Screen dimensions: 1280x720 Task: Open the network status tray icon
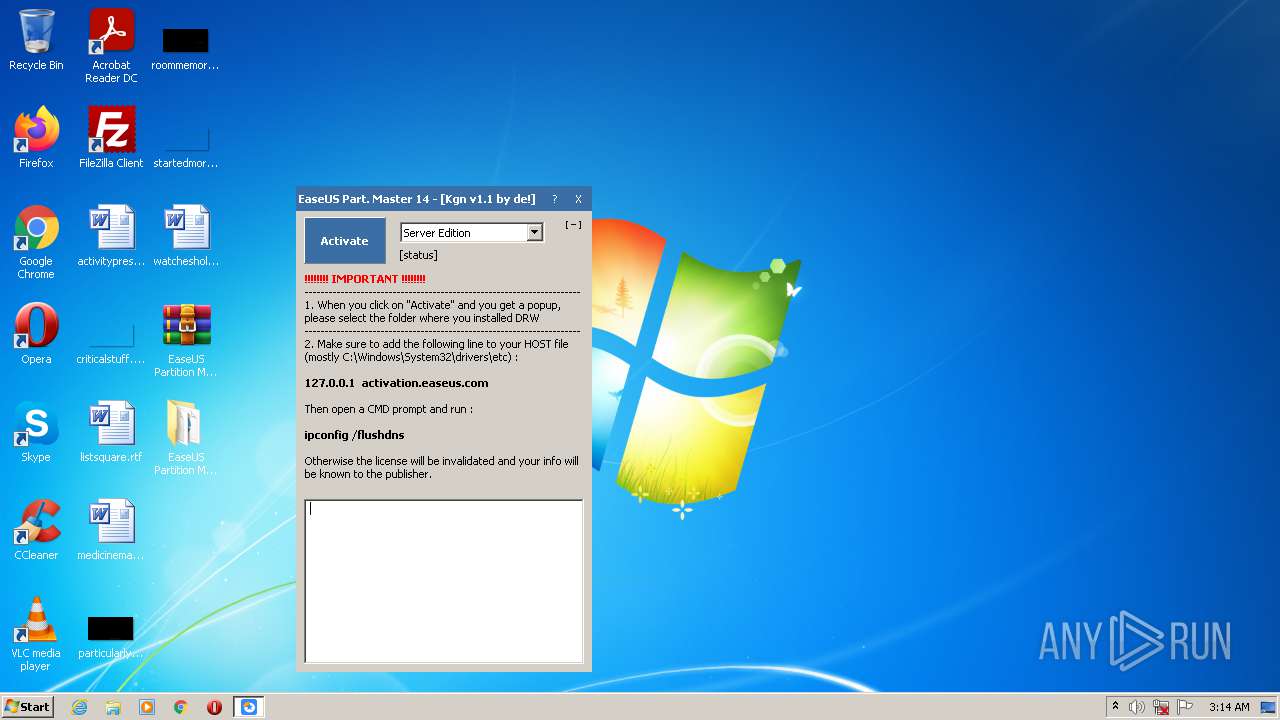pos(1161,707)
